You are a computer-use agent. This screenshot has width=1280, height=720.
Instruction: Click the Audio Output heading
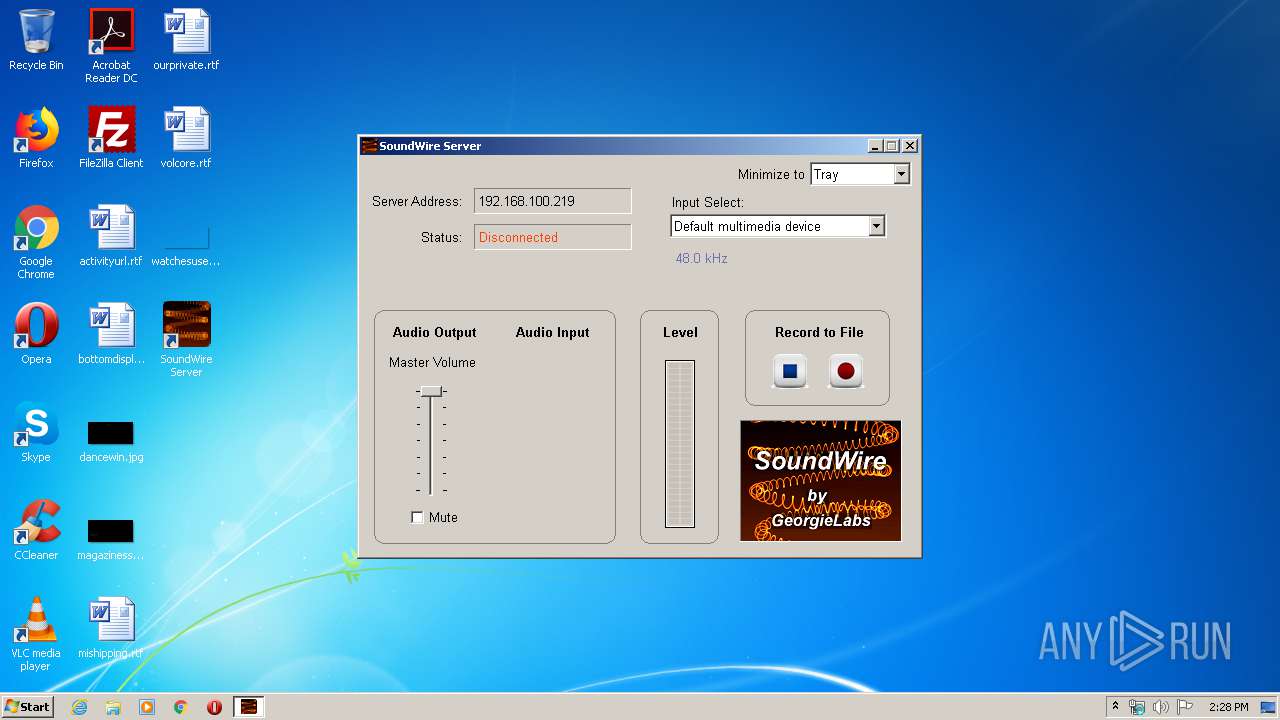click(434, 332)
